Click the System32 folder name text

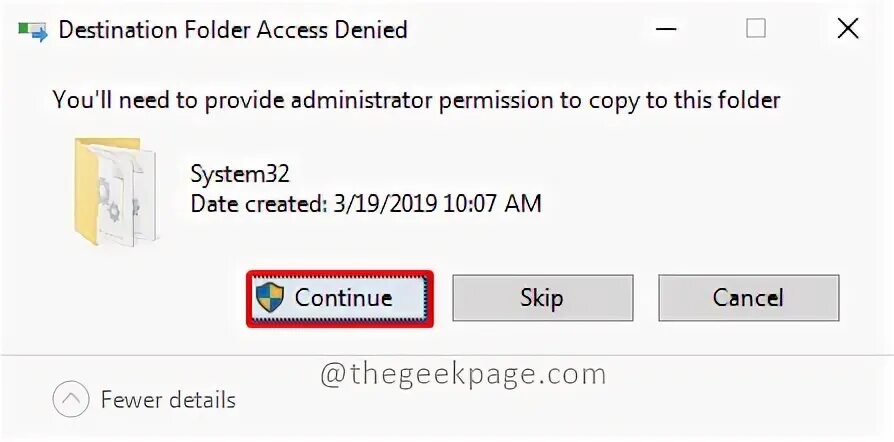coord(240,174)
